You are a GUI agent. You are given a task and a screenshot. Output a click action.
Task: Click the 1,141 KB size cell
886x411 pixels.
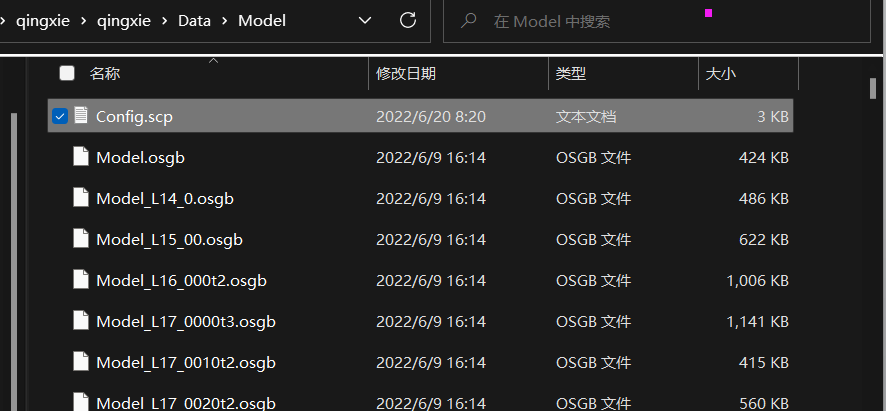coord(757,321)
